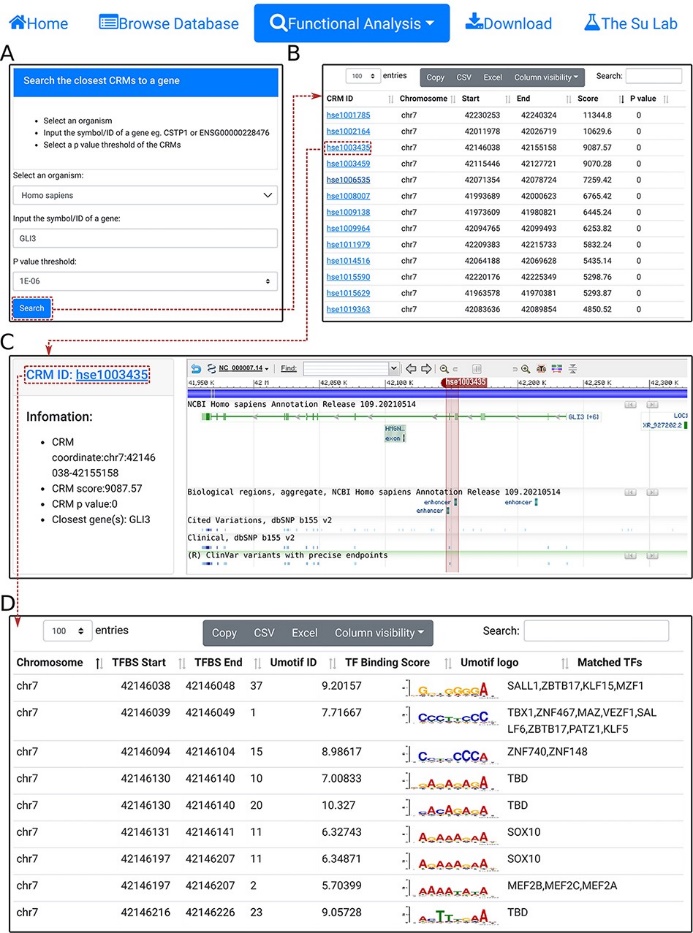Click Excel button in panel D
The width and height of the screenshot is (693, 933).
305,633
